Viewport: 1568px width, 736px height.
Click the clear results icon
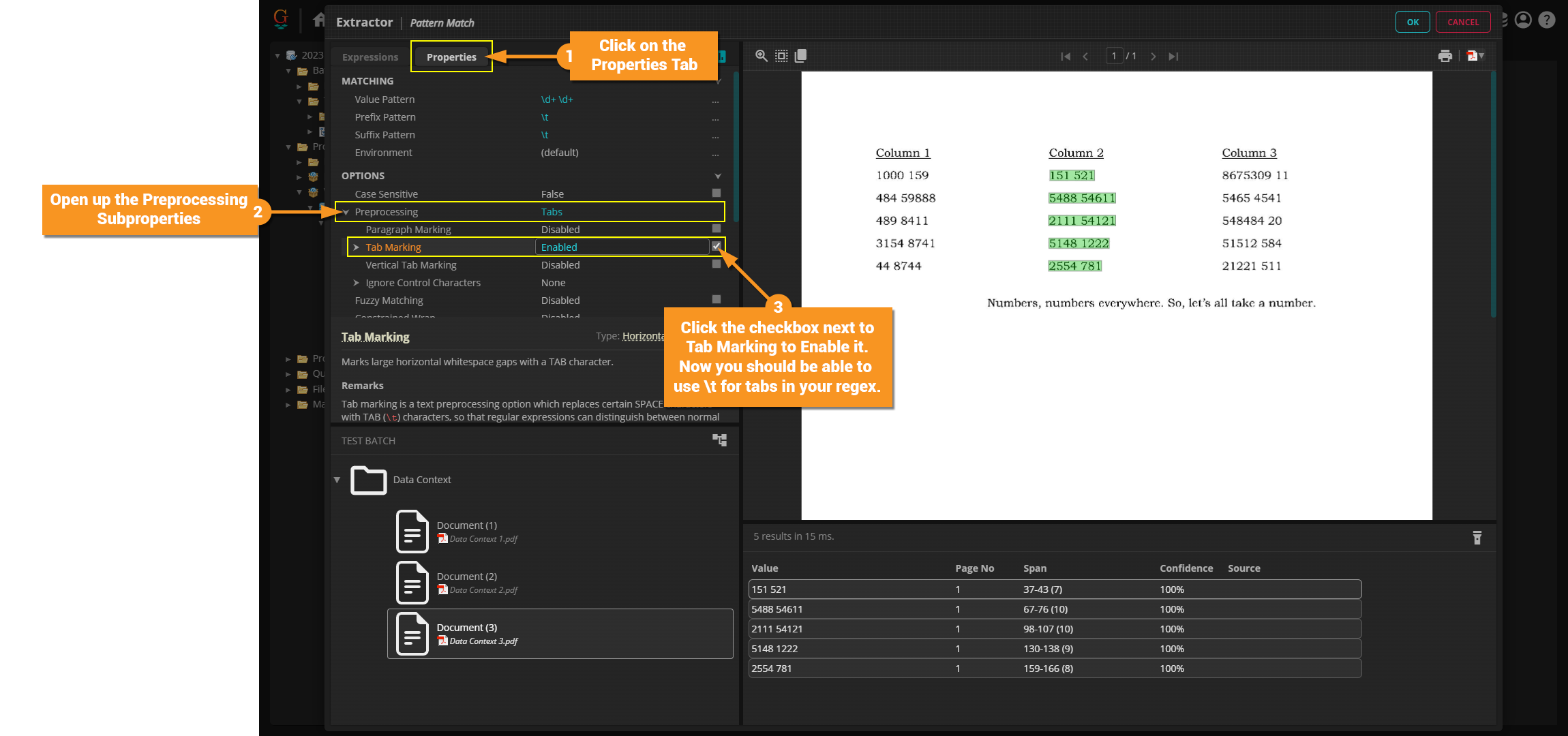(x=1477, y=538)
